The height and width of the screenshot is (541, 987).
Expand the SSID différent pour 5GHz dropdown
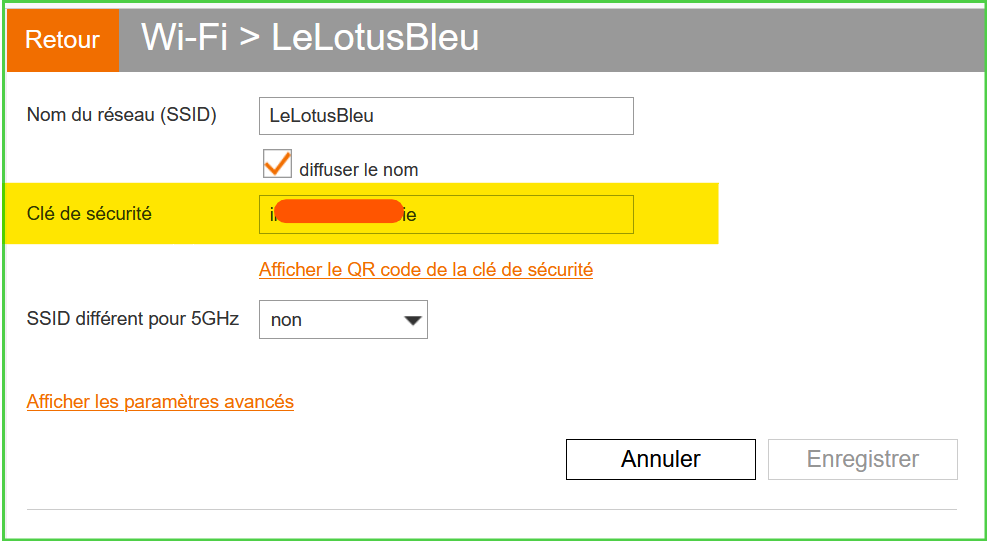click(x=342, y=320)
